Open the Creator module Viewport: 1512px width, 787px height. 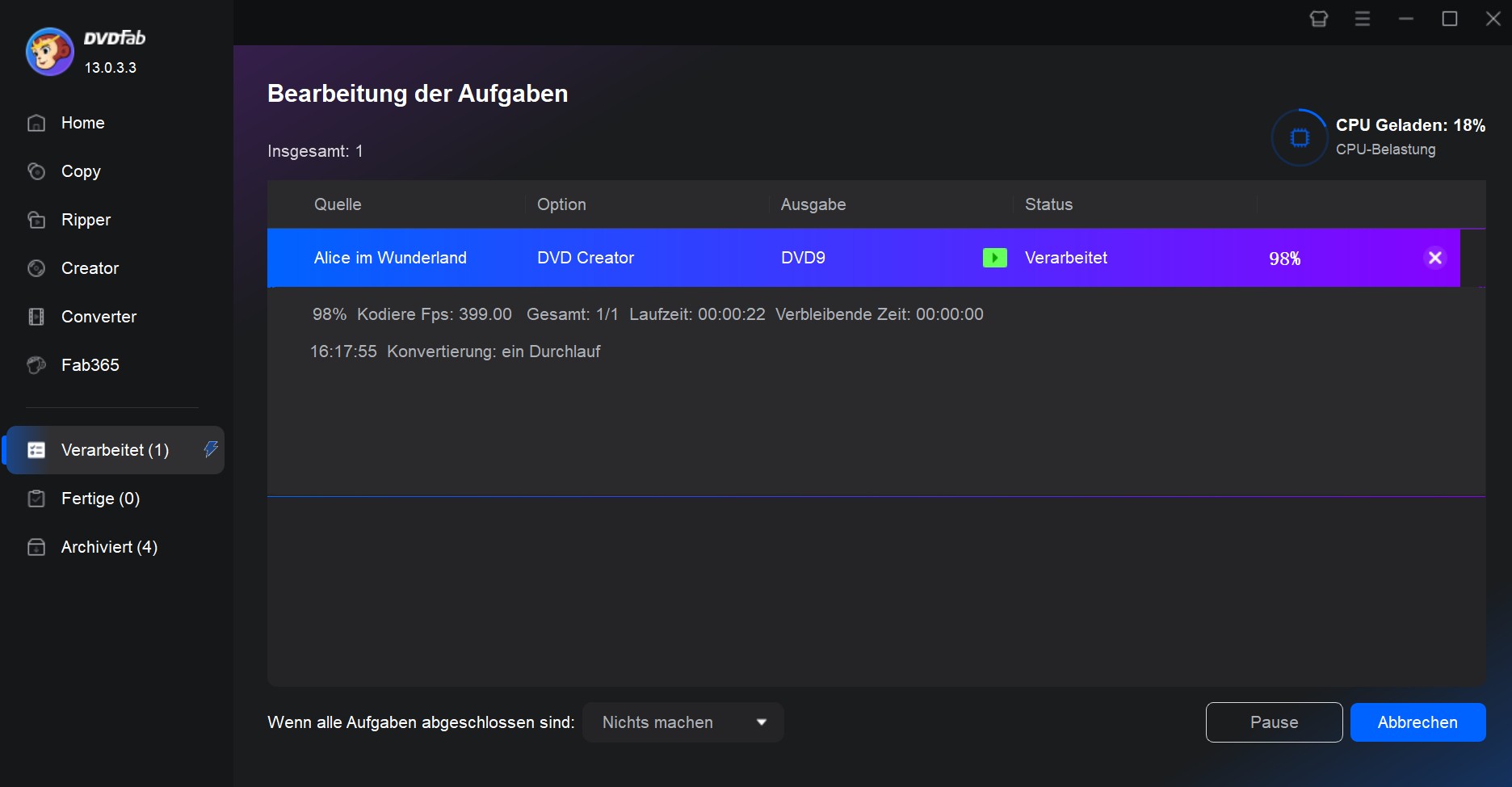[x=90, y=268]
